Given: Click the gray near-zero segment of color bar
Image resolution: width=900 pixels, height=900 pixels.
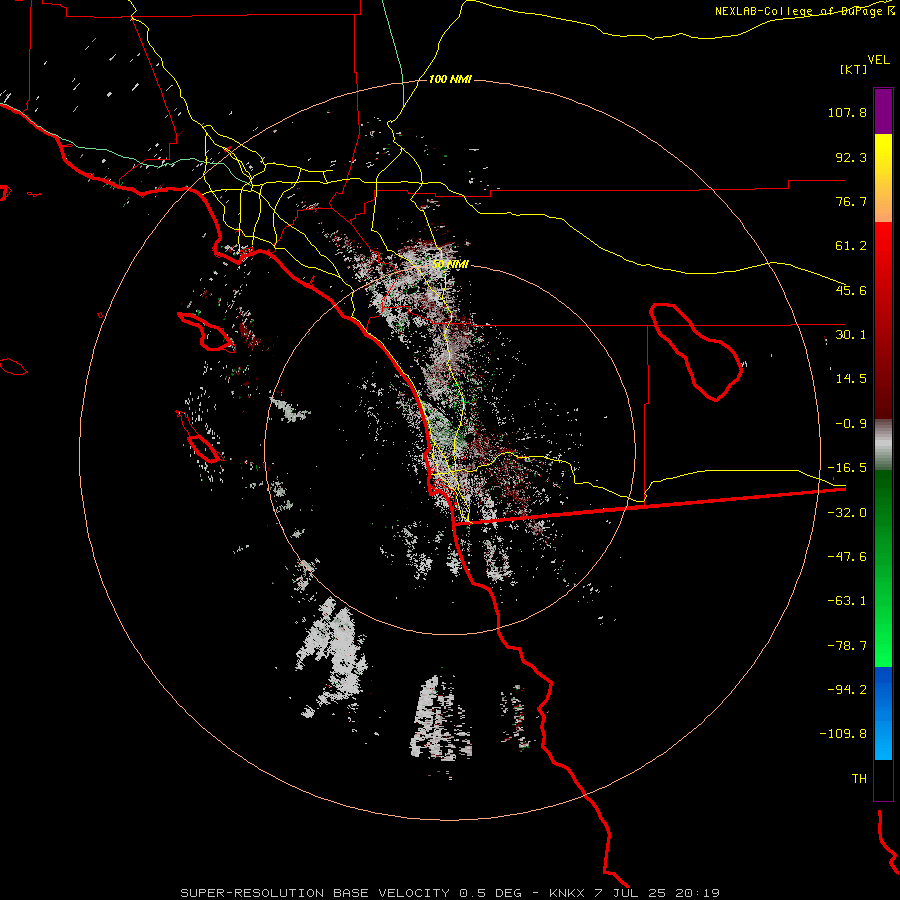Looking at the screenshot, I should point(883,445).
